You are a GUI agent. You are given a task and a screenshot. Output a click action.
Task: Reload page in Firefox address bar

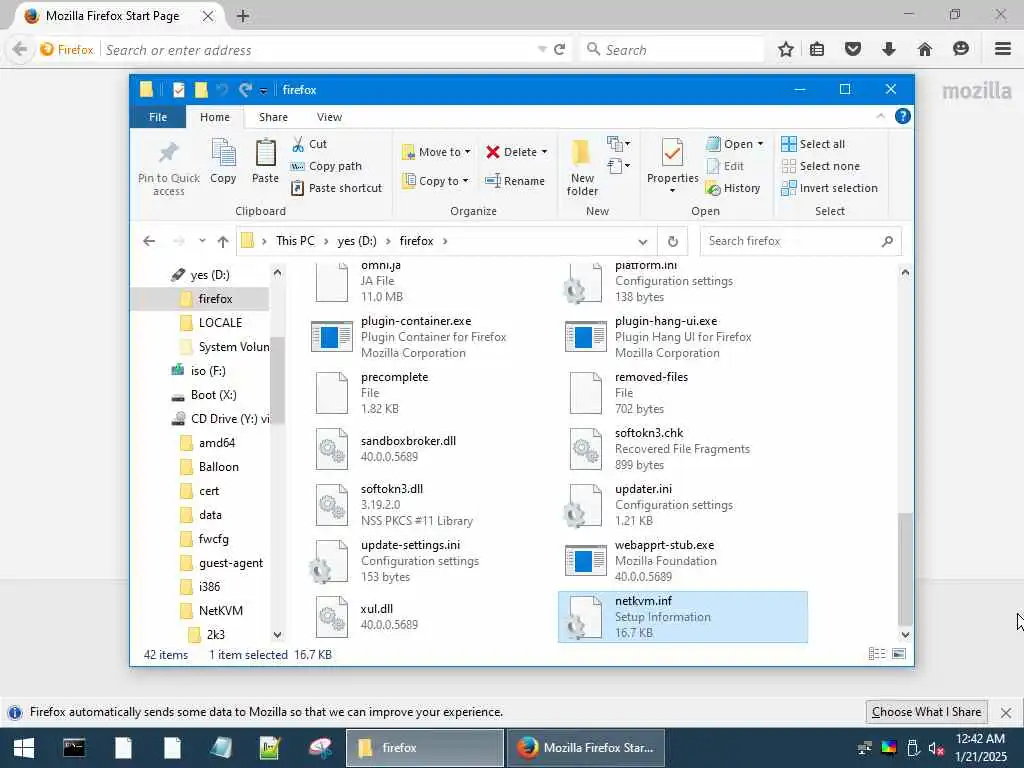tap(560, 50)
